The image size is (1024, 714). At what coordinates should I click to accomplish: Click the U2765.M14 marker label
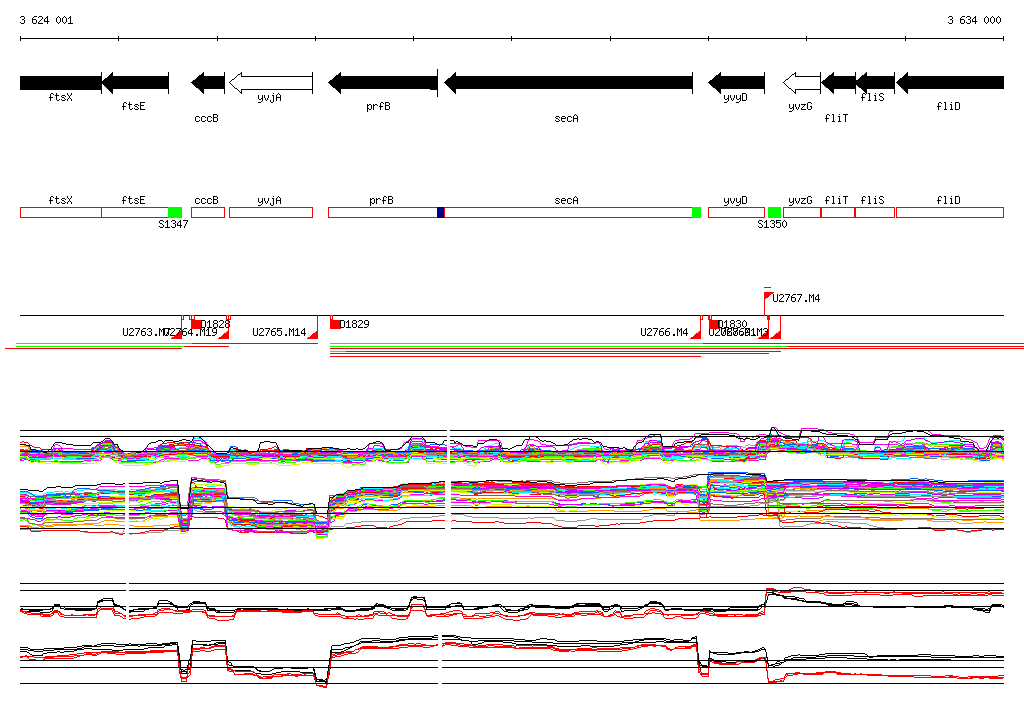(x=279, y=332)
